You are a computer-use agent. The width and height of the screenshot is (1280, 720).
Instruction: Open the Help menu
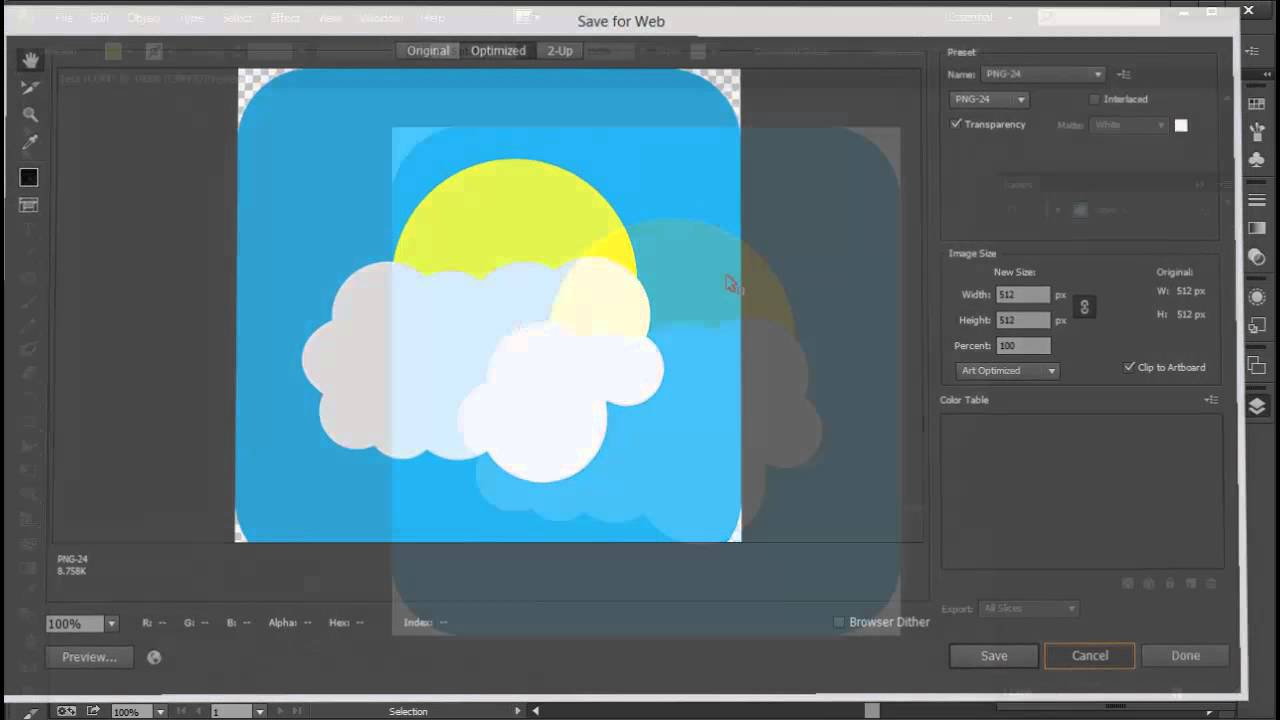coord(434,18)
